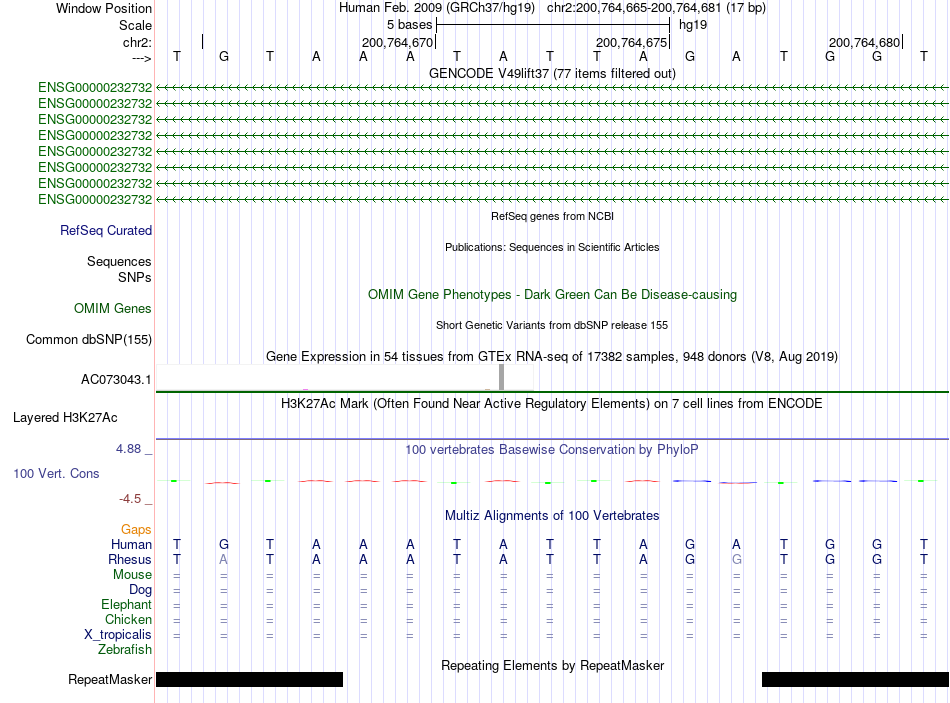Click the Human alignment row label
Image resolution: width=950 pixels, height=703 pixels.
click(131, 544)
